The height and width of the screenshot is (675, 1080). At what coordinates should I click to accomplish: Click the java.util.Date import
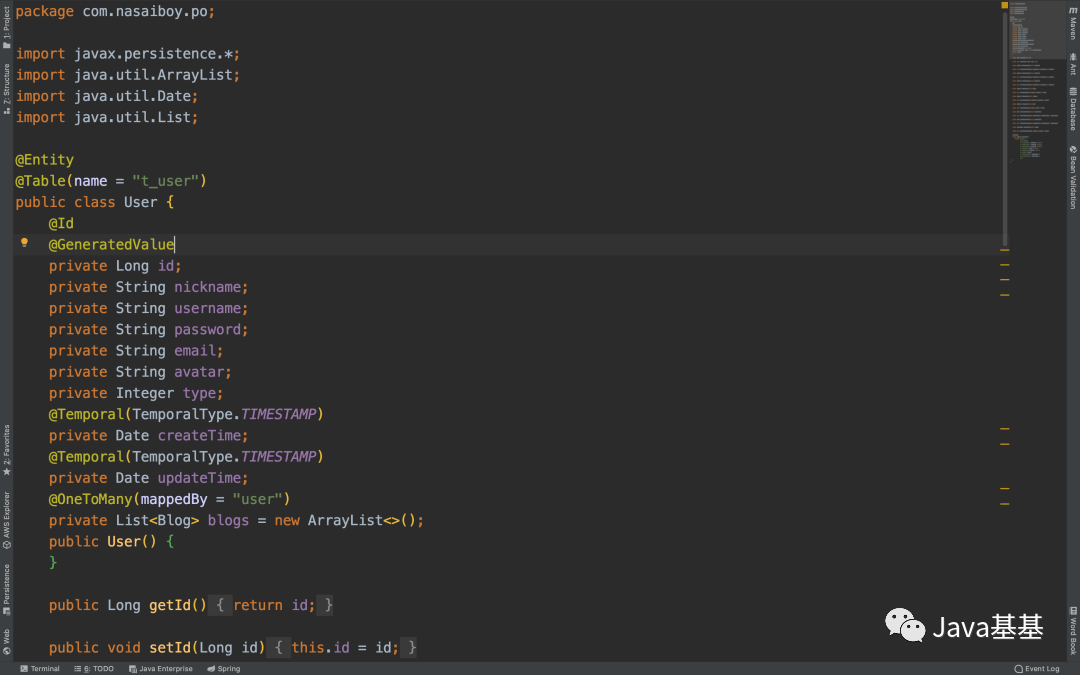[132, 96]
